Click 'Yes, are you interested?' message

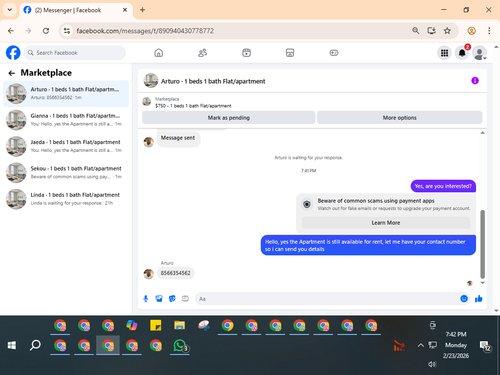pos(443,186)
